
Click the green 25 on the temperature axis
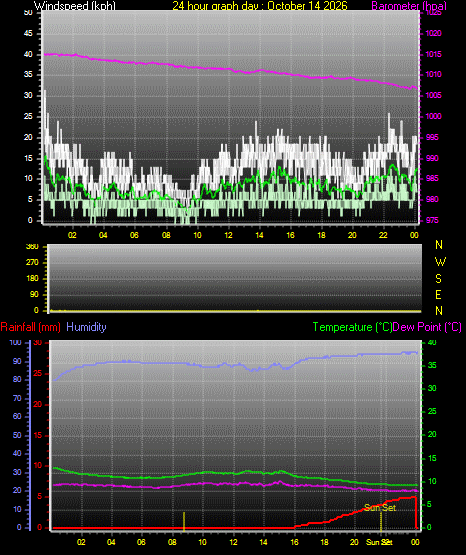pyautogui.click(x=432, y=412)
